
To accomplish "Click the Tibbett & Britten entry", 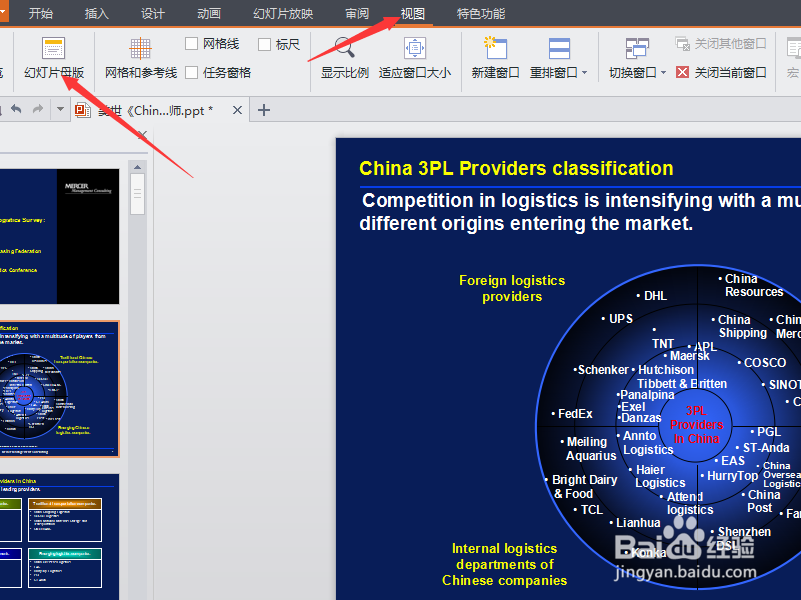I will click(682, 383).
